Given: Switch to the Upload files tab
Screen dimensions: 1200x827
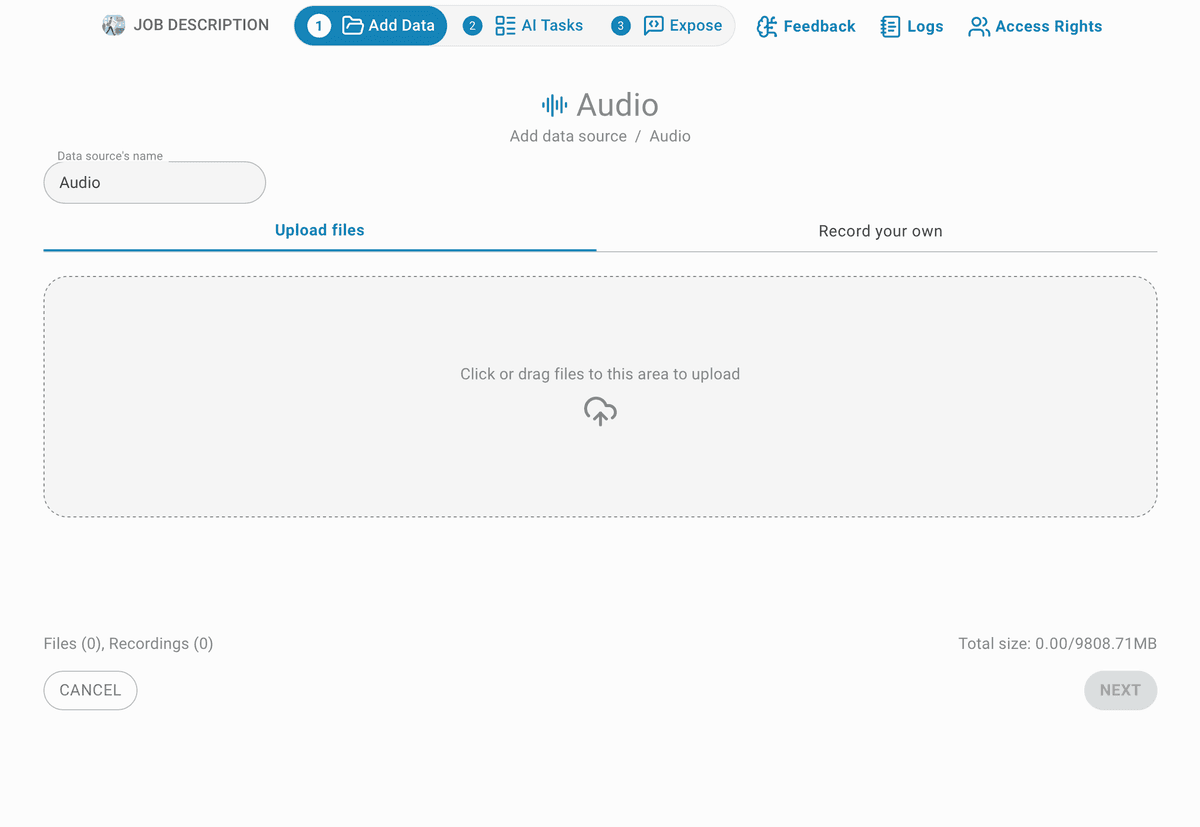Looking at the screenshot, I should pos(320,230).
